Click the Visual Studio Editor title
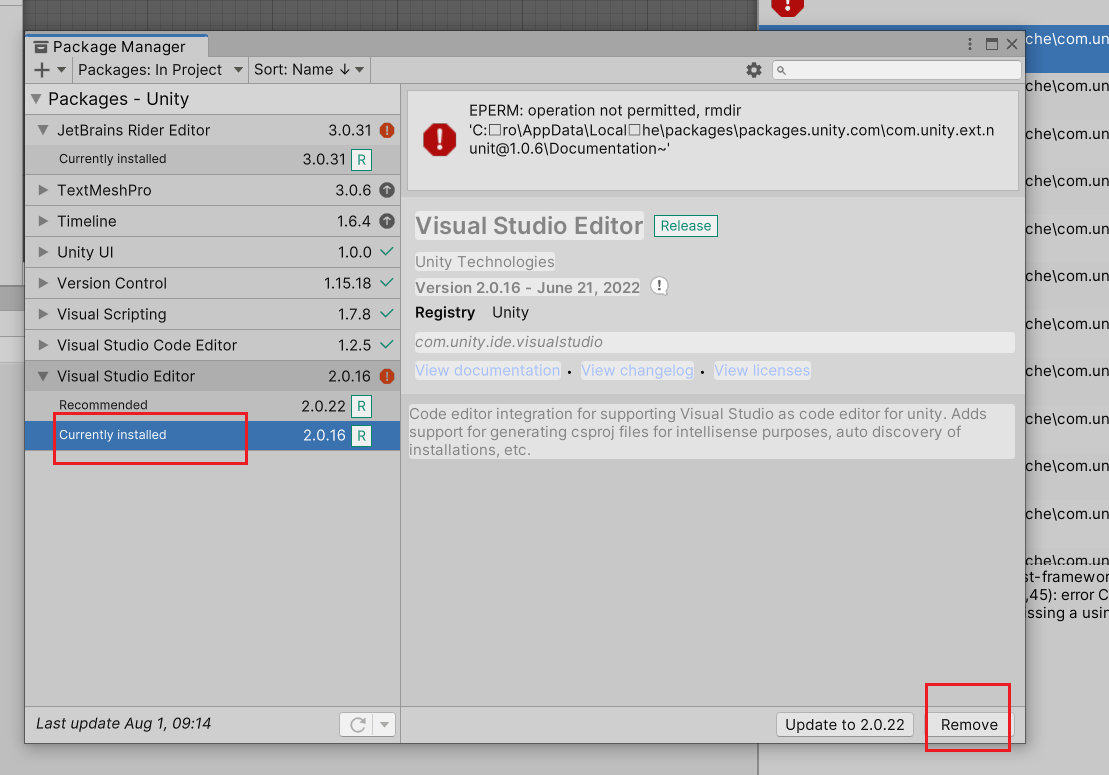The height and width of the screenshot is (775, 1109). [529, 226]
